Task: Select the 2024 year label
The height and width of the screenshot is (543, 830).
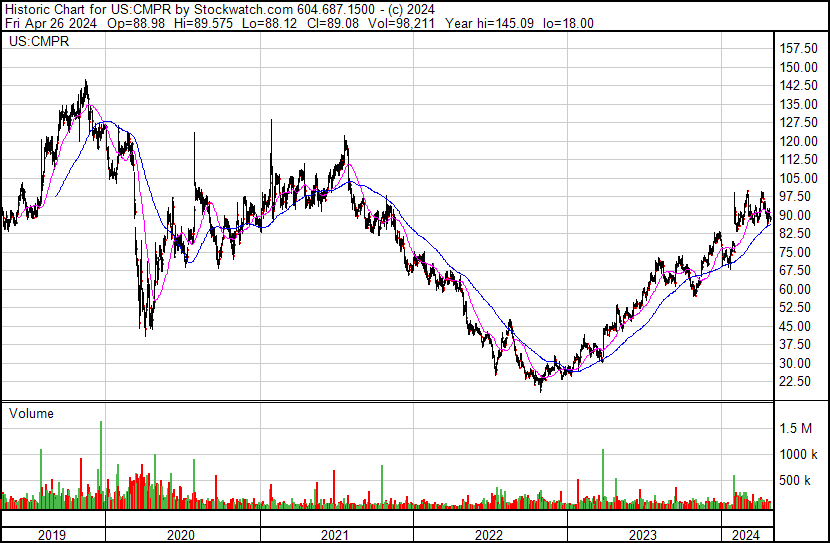Action: (x=746, y=535)
